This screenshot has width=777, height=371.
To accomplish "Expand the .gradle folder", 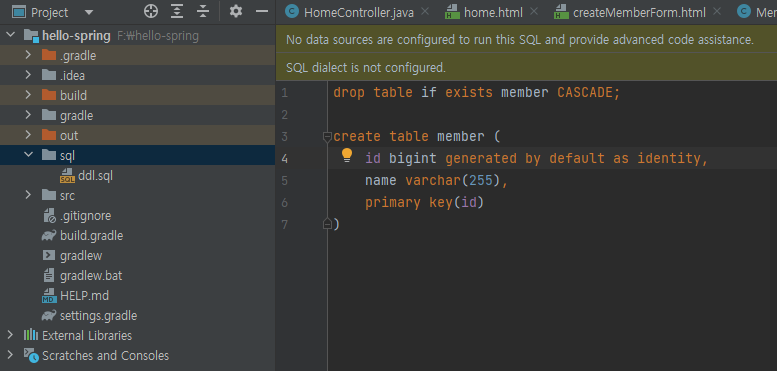I will click(x=28, y=55).
